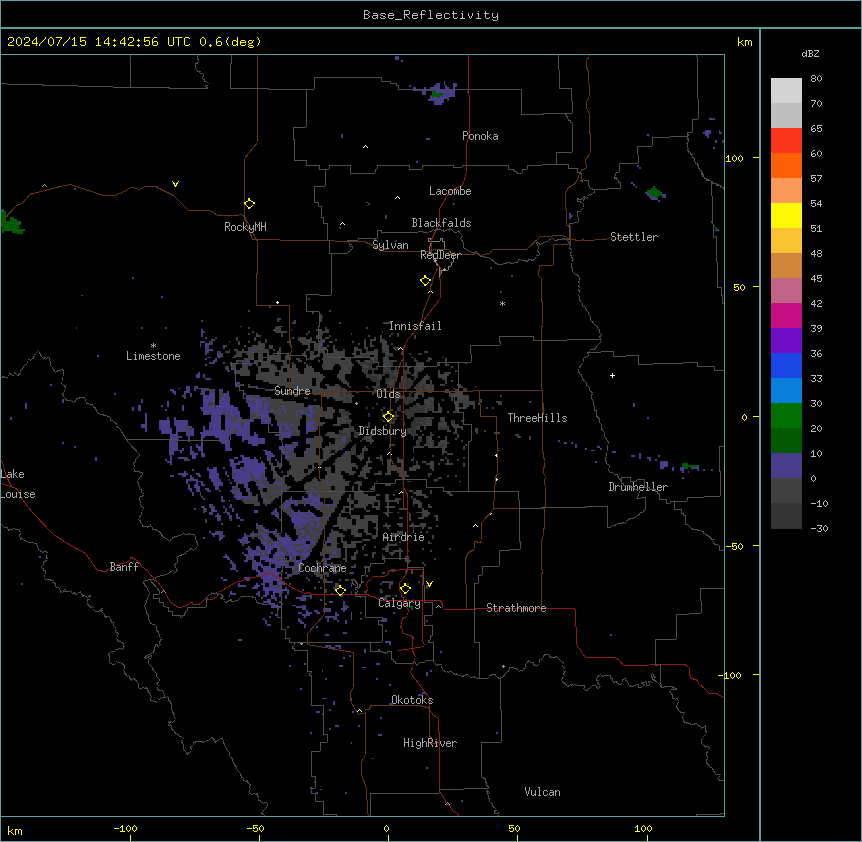The image size is (862, 842).
Task: Select the Vulcan label
Action: pyautogui.click(x=543, y=792)
